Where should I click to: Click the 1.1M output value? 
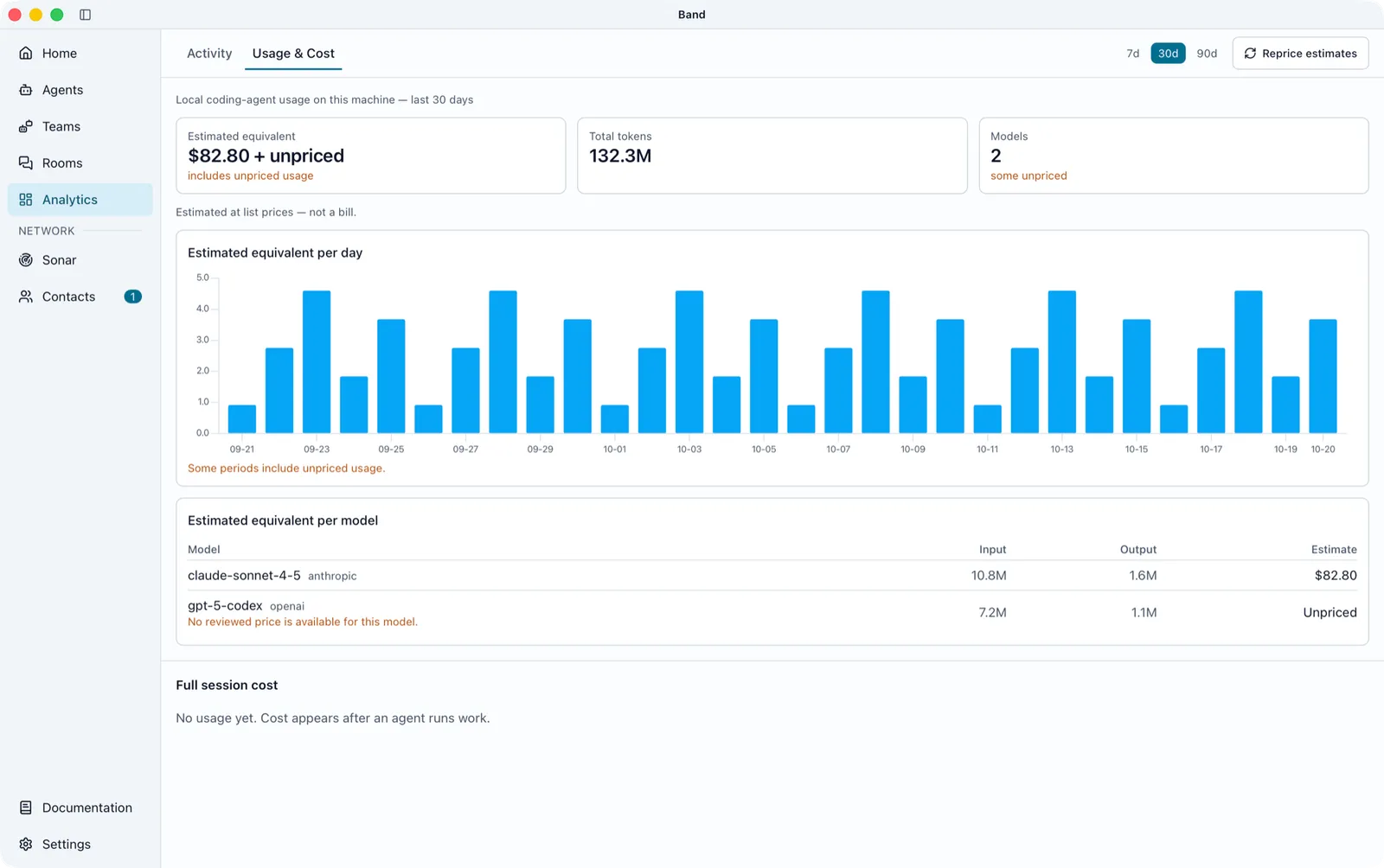[1144, 612]
